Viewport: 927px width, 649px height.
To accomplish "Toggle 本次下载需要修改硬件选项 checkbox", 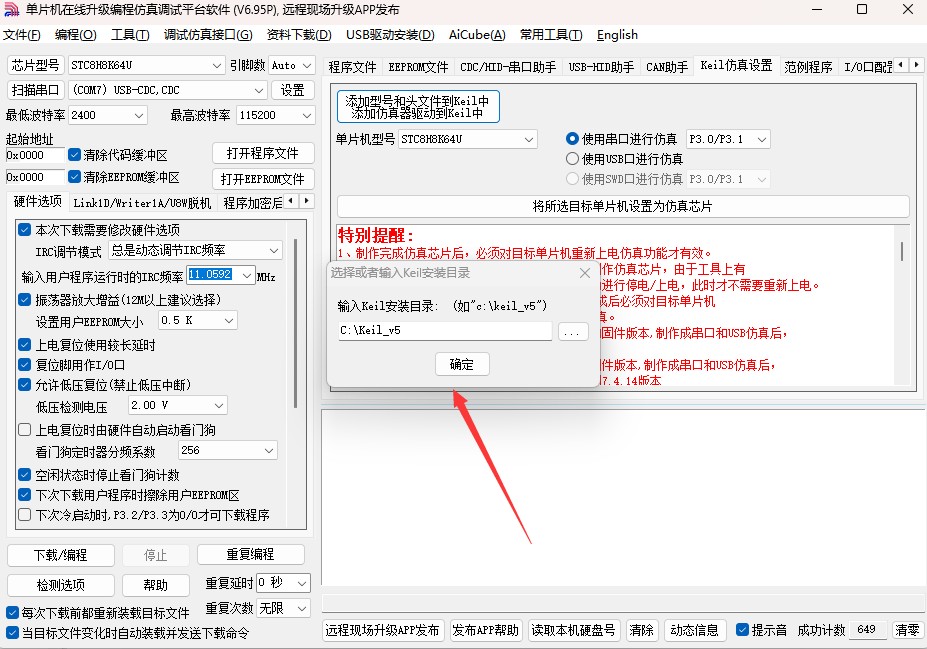I will 25,230.
